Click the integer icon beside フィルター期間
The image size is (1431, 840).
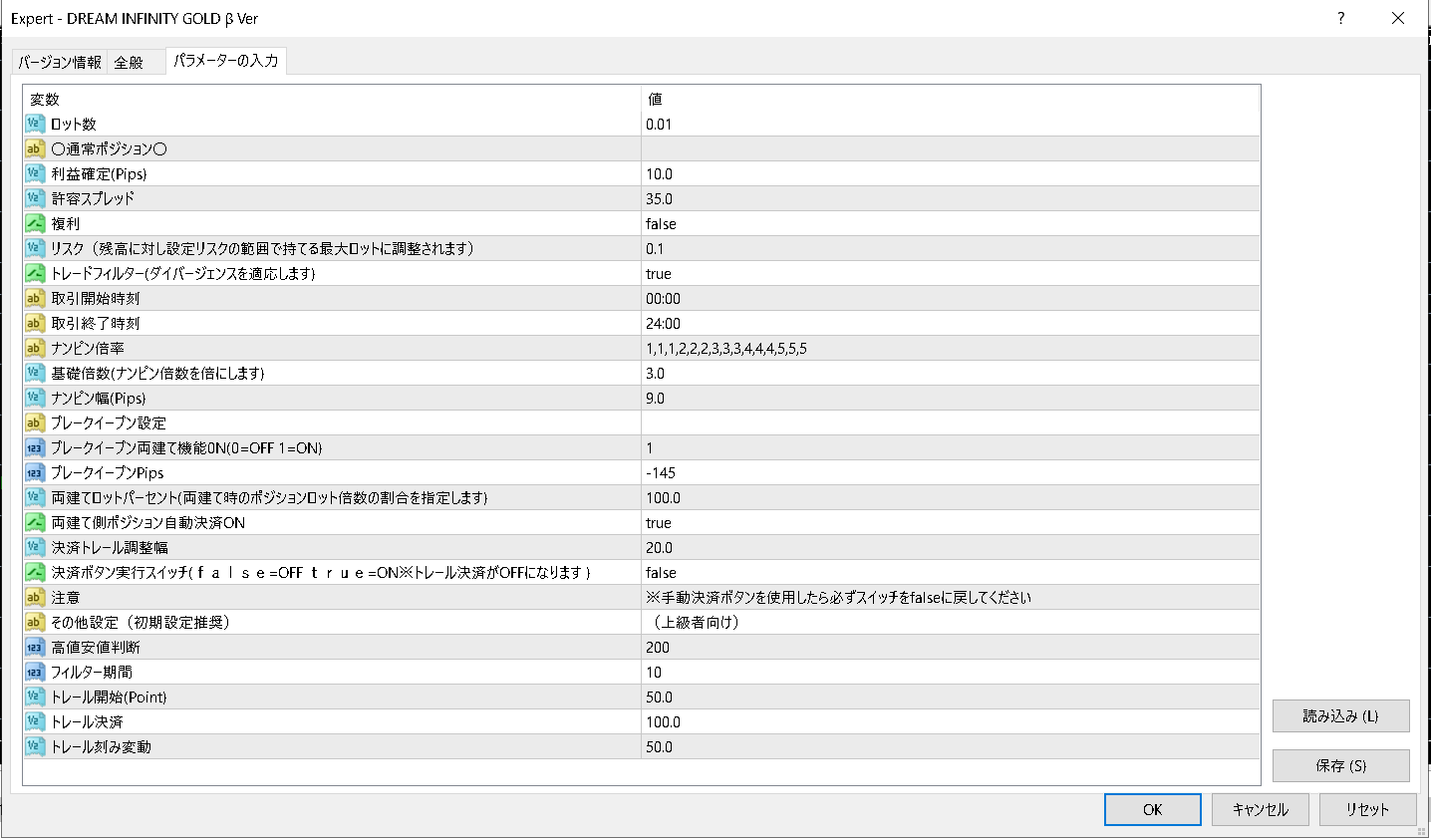pyautogui.click(x=35, y=672)
